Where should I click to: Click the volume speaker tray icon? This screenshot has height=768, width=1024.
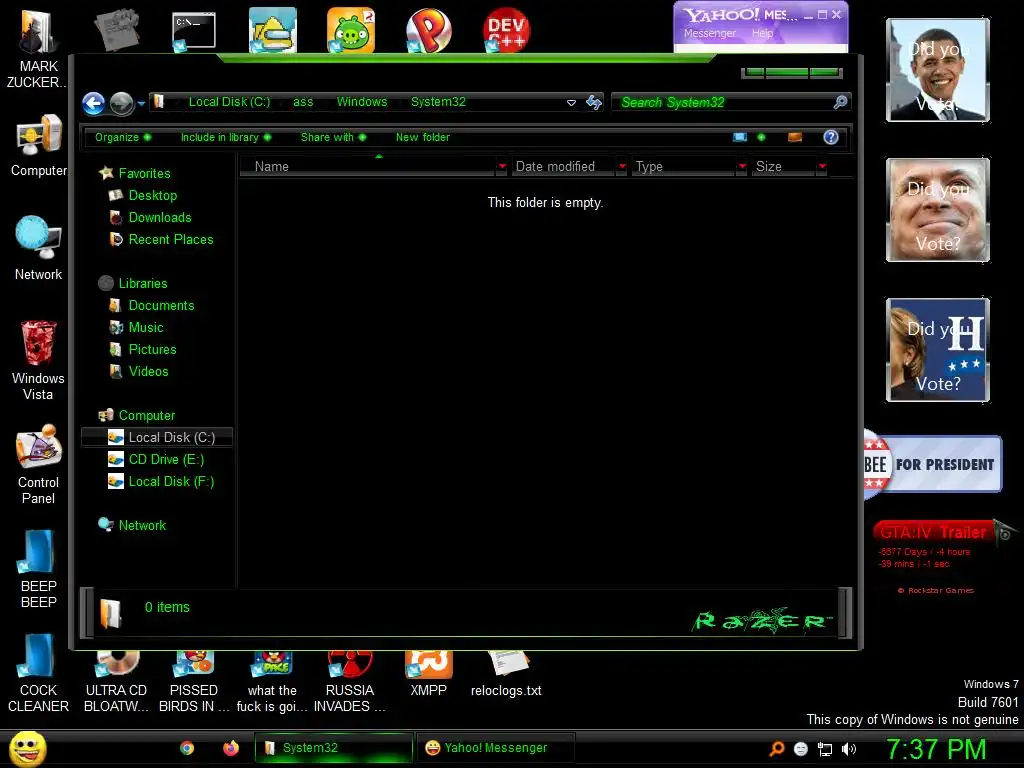(848, 749)
